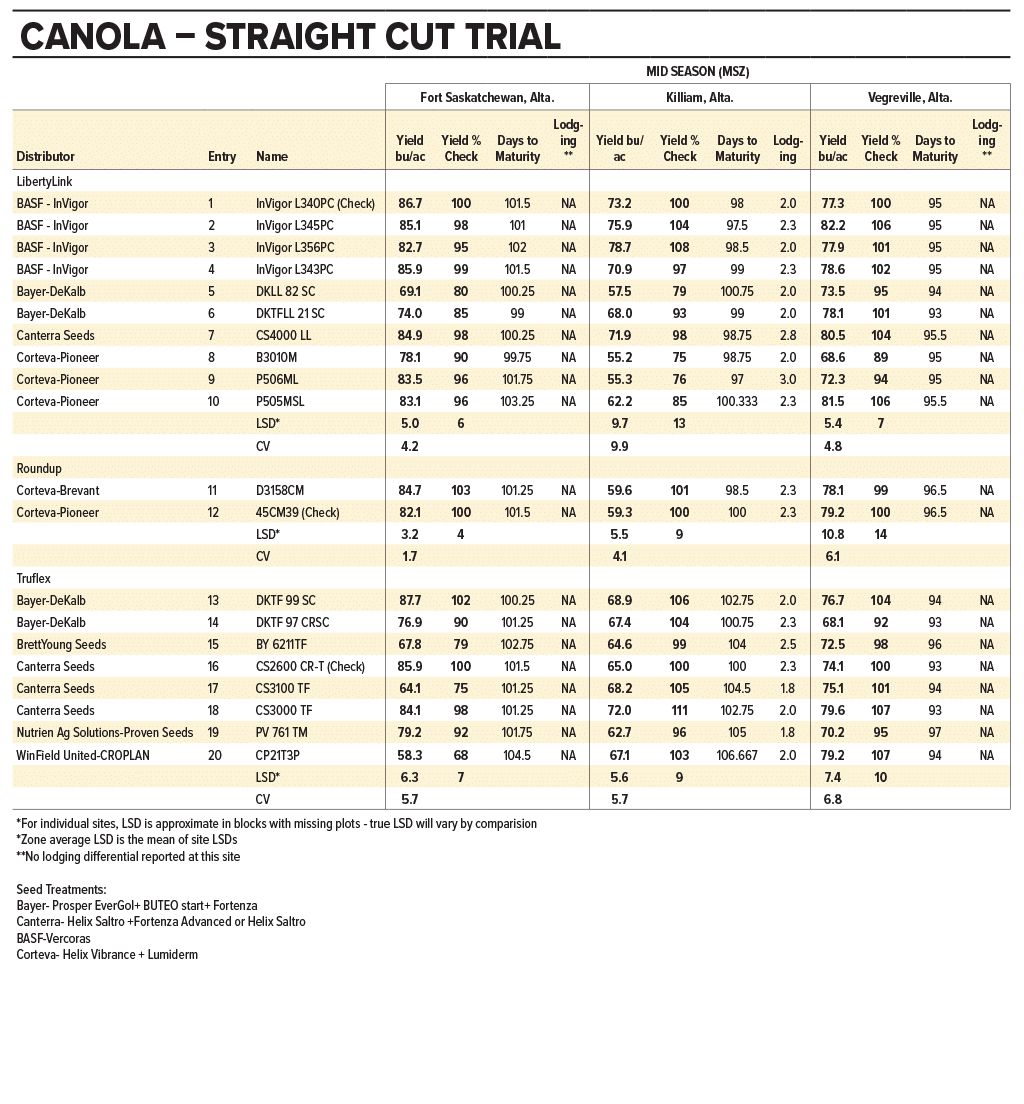Click the 'BASF-Vercoras' seed treatment line
This screenshot has width=1024, height=1104.
click(54, 938)
